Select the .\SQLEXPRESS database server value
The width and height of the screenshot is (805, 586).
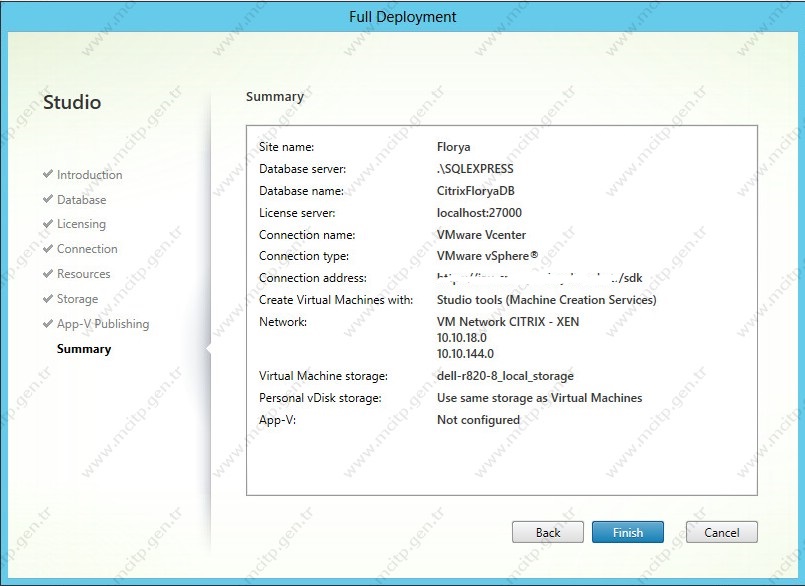point(475,169)
